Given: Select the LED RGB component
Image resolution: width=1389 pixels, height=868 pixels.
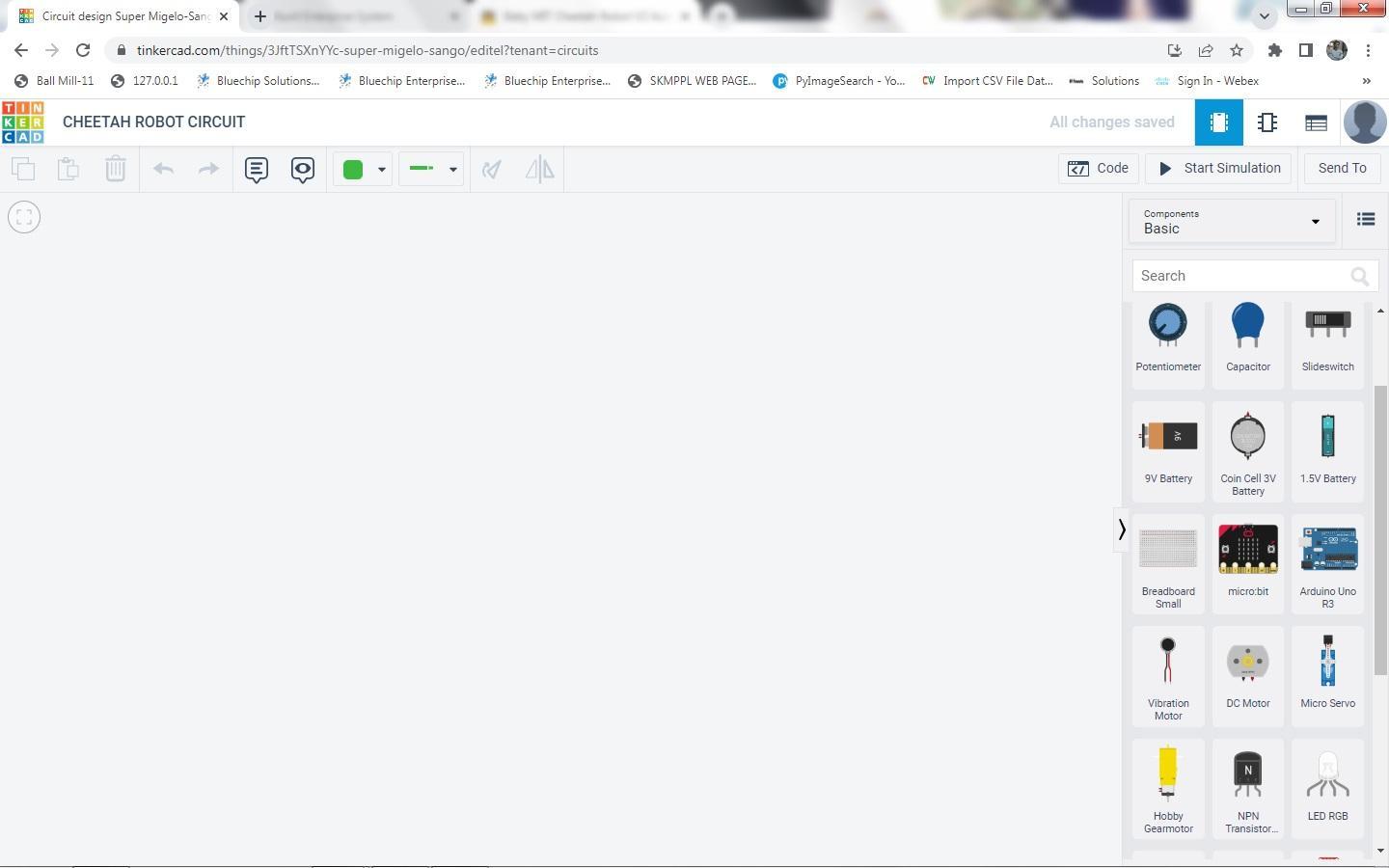Looking at the screenshot, I should pyautogui.click(x=1328, y=789).
